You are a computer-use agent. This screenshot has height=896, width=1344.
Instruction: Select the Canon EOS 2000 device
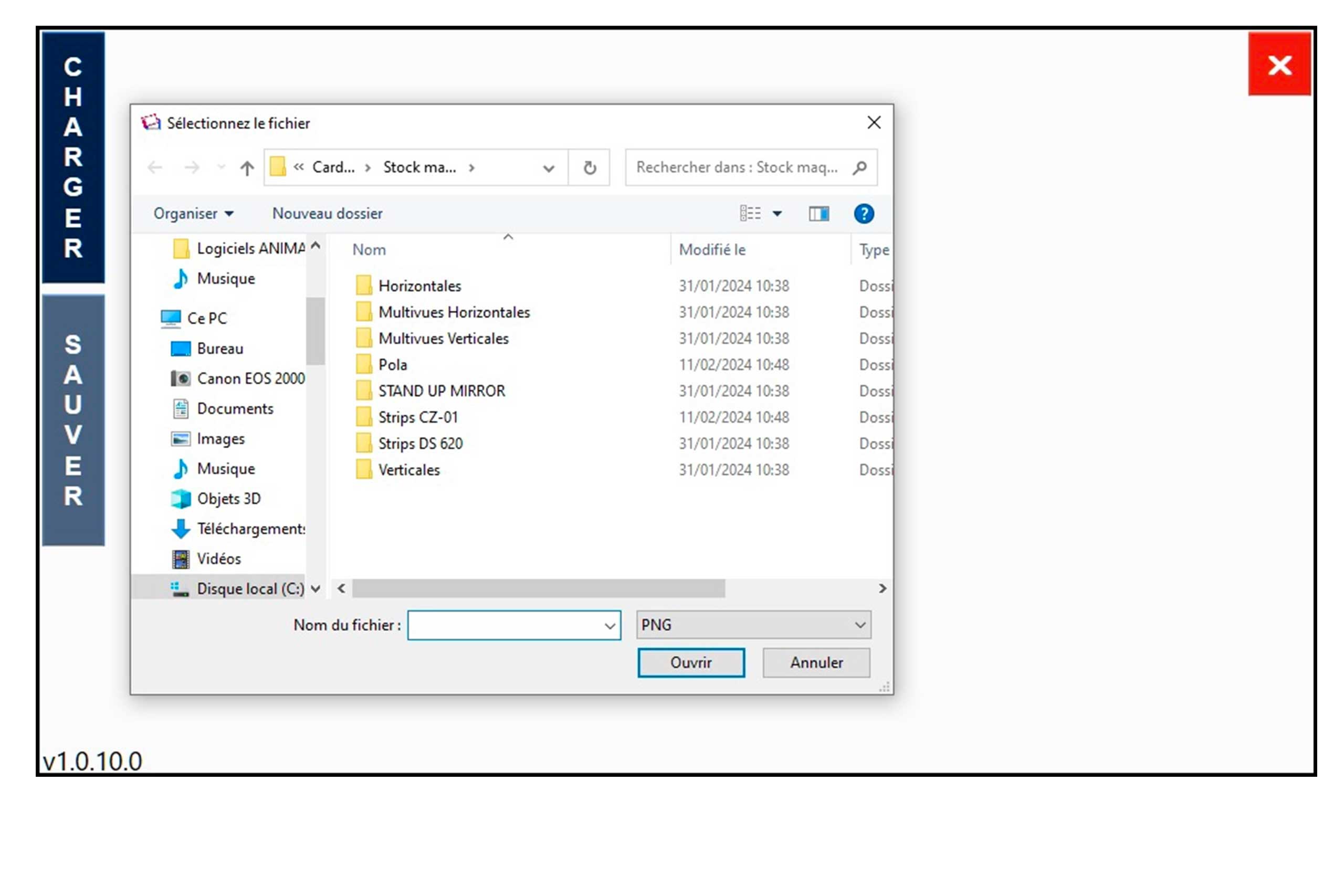coord(250,379)
